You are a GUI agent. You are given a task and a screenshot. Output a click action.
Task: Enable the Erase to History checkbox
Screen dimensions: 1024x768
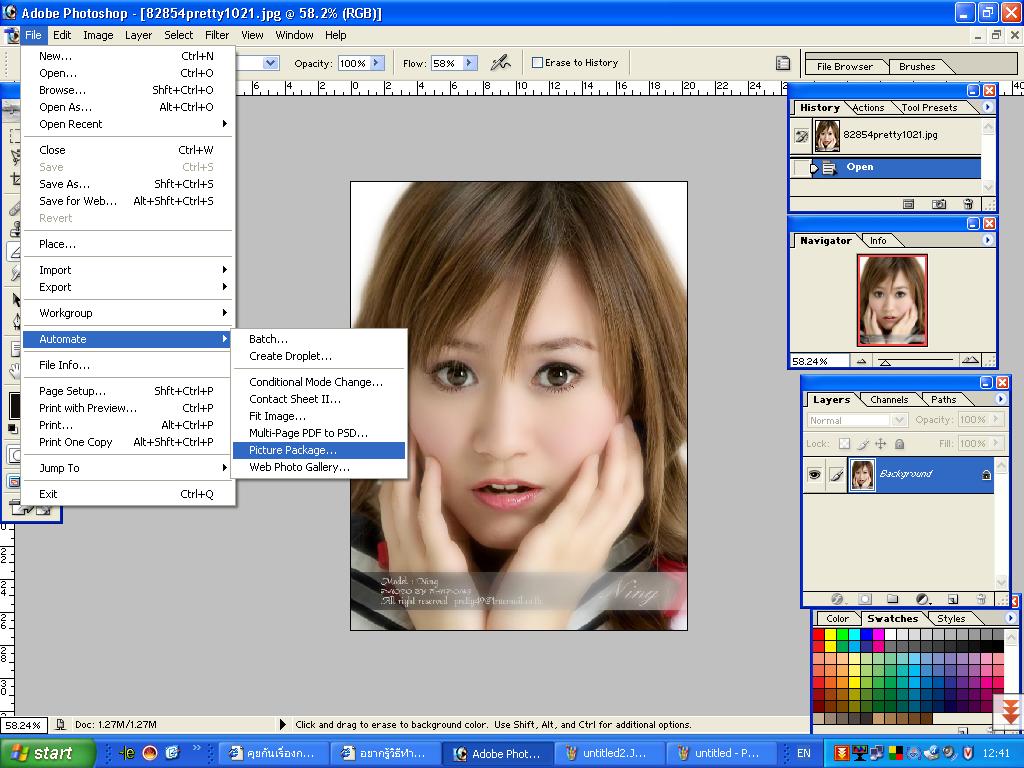[x=537, y=63]
